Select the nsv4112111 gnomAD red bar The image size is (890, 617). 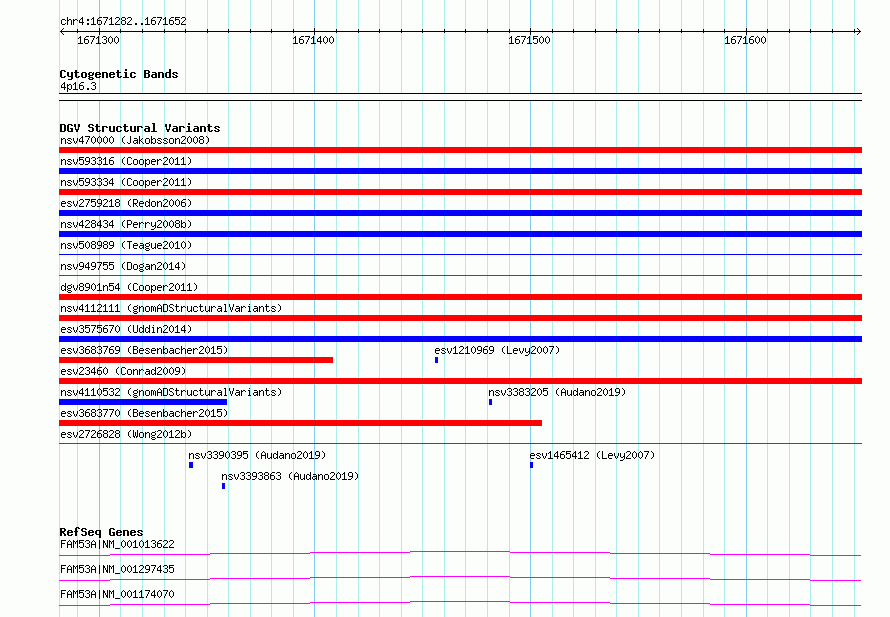[x=460, y=318]
